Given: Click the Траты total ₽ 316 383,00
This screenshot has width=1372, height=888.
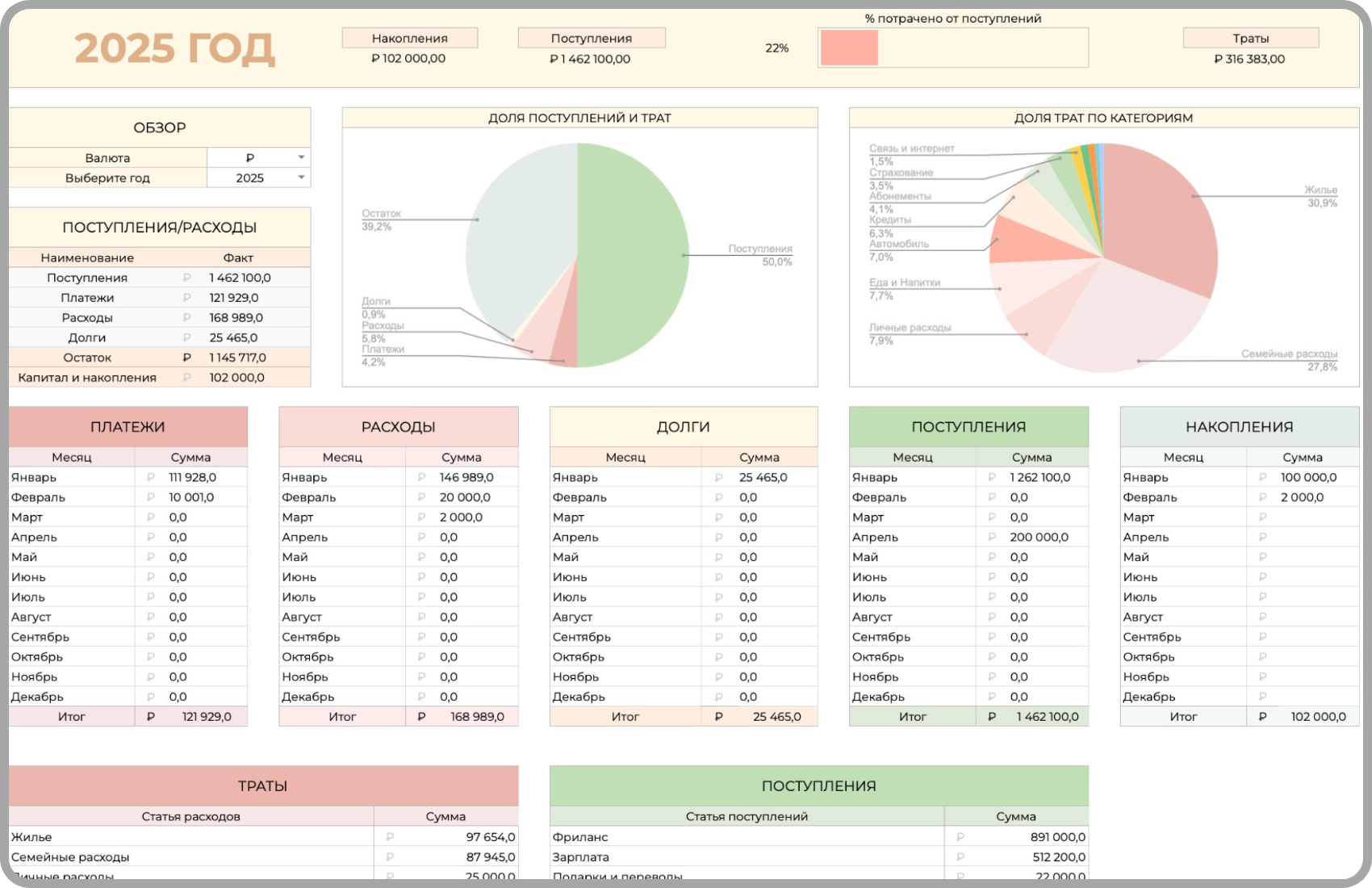Looking at the screenshot, I should tap(1249, 59).
